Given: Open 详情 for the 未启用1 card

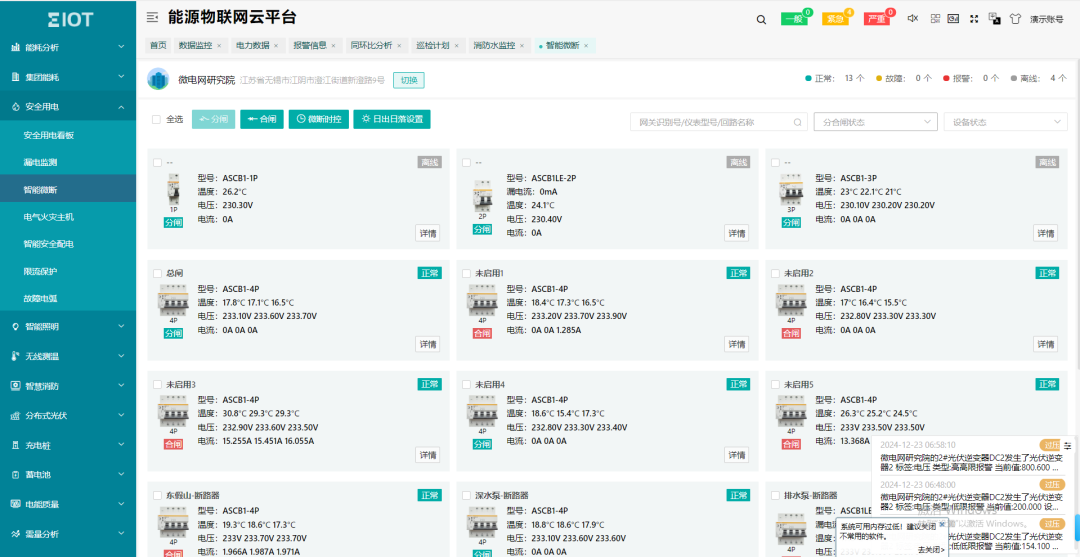Looking at the screenshot, I should point(736,344).
